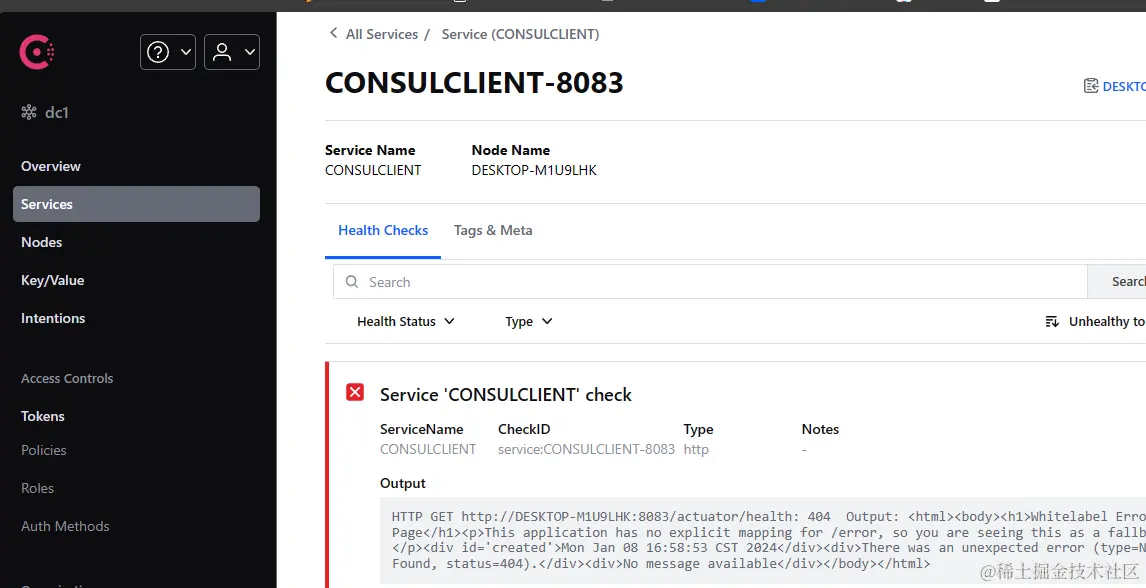Expand the Health Status filter
Screen dimensions: 1146x588
406,321
